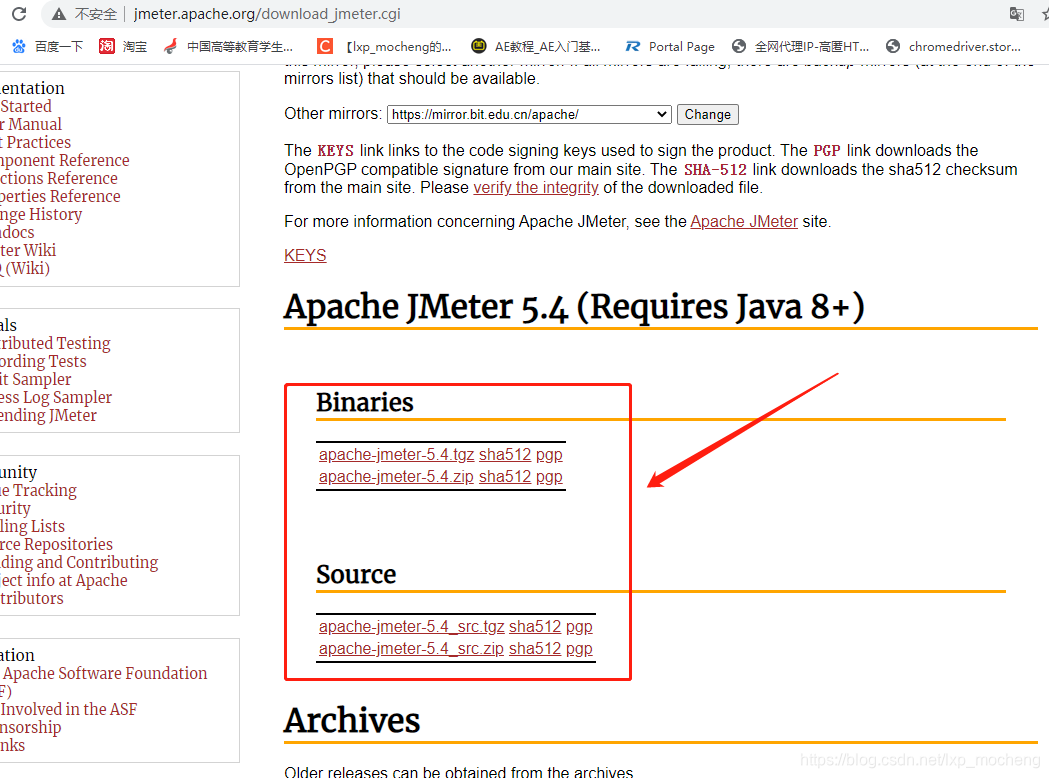Open the 'verify the integrity' link

pyautogui.click(x=536, y=188)
